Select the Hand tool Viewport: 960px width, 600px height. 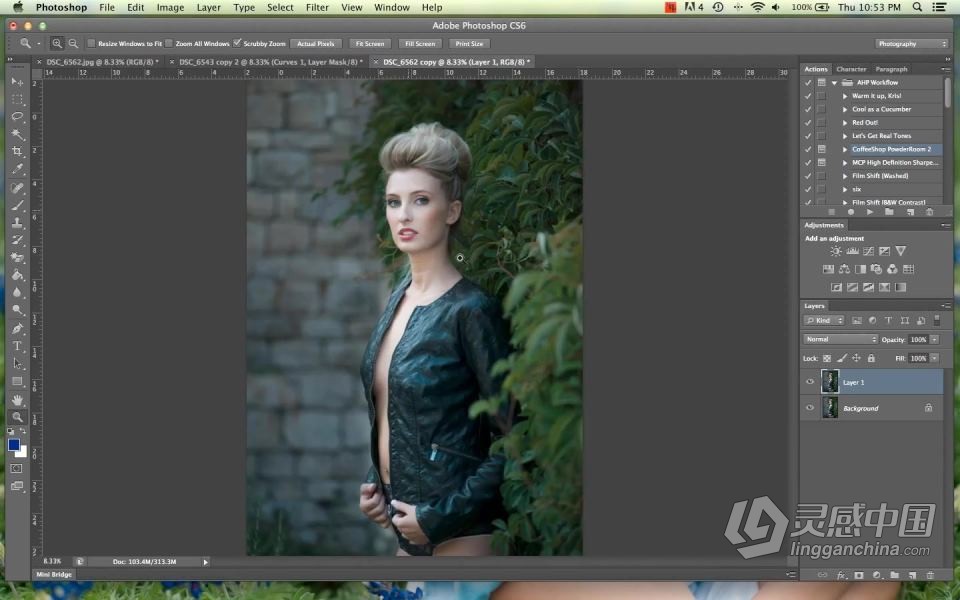tap(17, 400)
